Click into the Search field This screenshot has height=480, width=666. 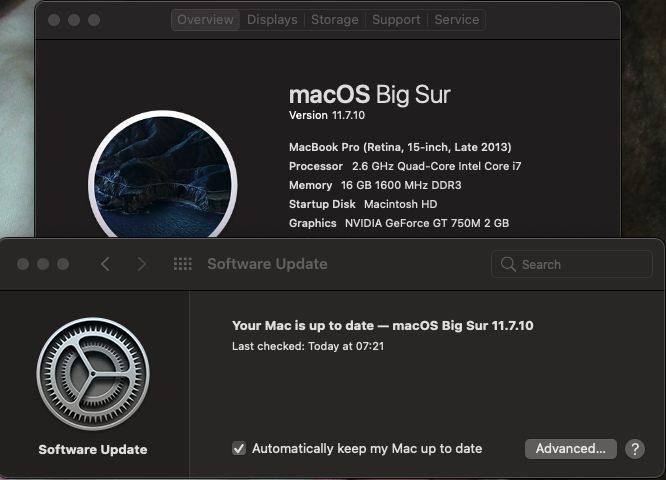point(572,264)
